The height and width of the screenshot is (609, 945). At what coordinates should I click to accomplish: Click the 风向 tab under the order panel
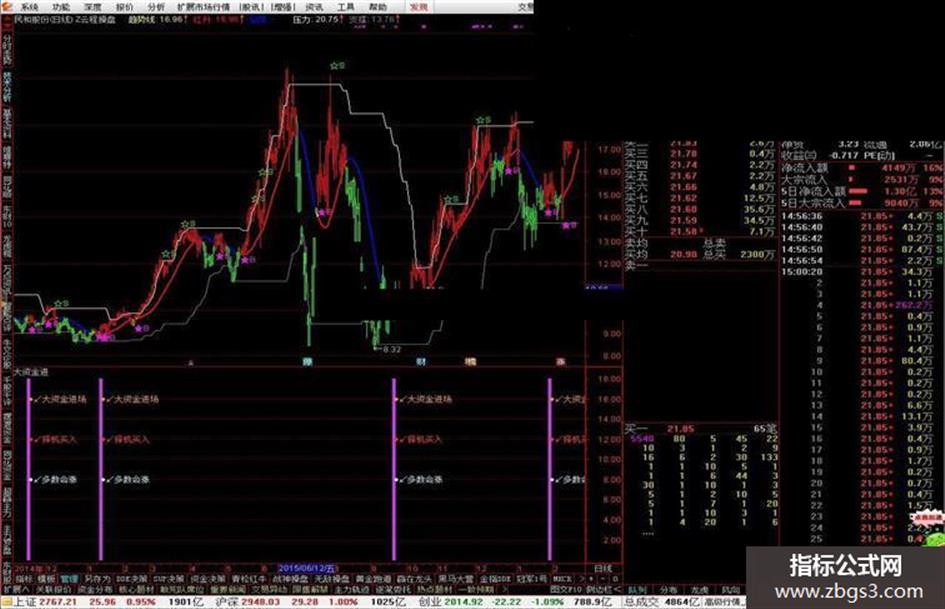click(730, 590)
